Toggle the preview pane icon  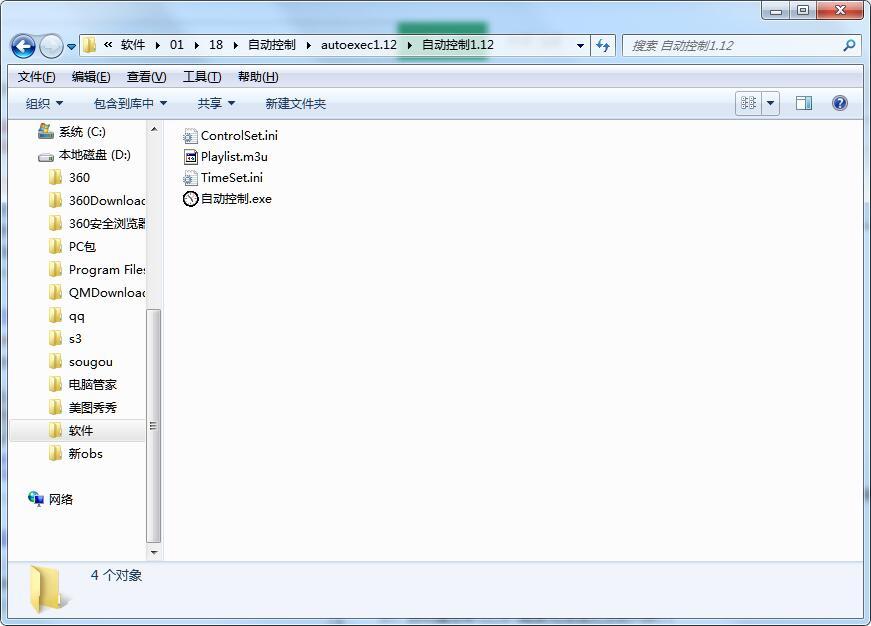(803, 103)
